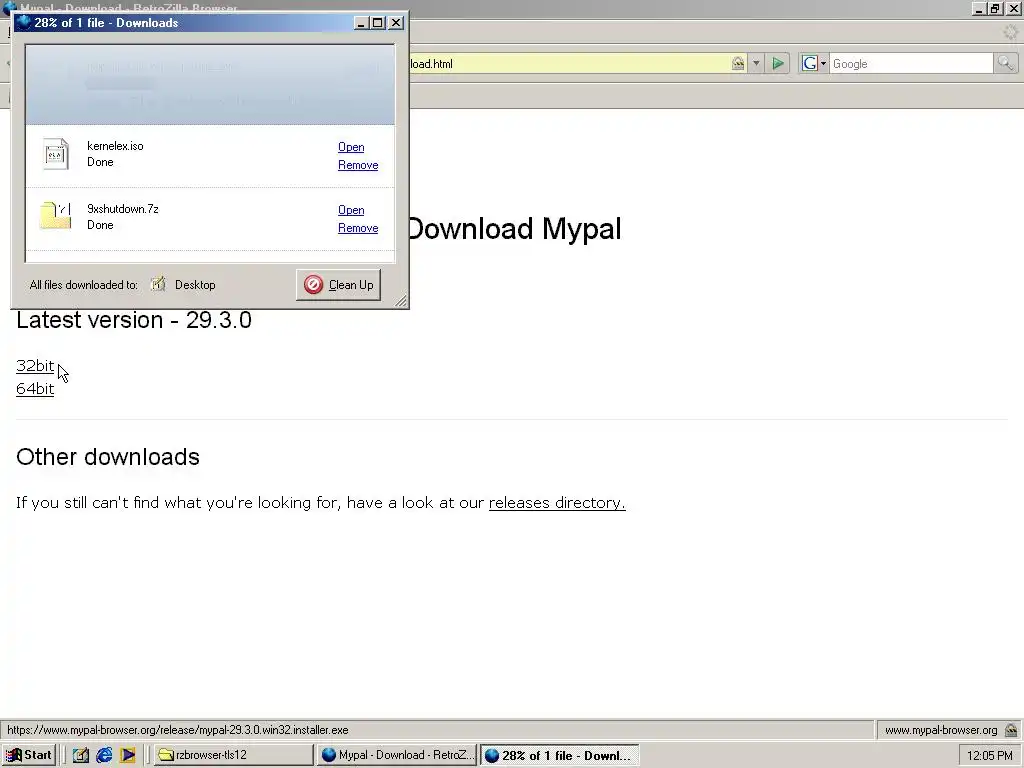Click the Clean Up button
This screenshot has height=768, width=1024.
coord(338,285)
